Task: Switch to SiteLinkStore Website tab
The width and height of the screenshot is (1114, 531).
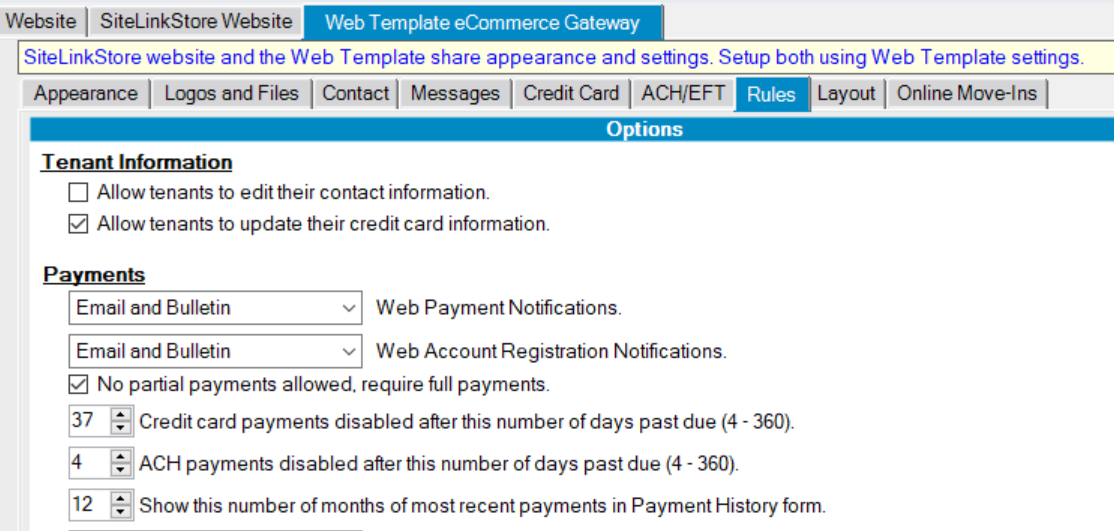Action: [196, 21]
